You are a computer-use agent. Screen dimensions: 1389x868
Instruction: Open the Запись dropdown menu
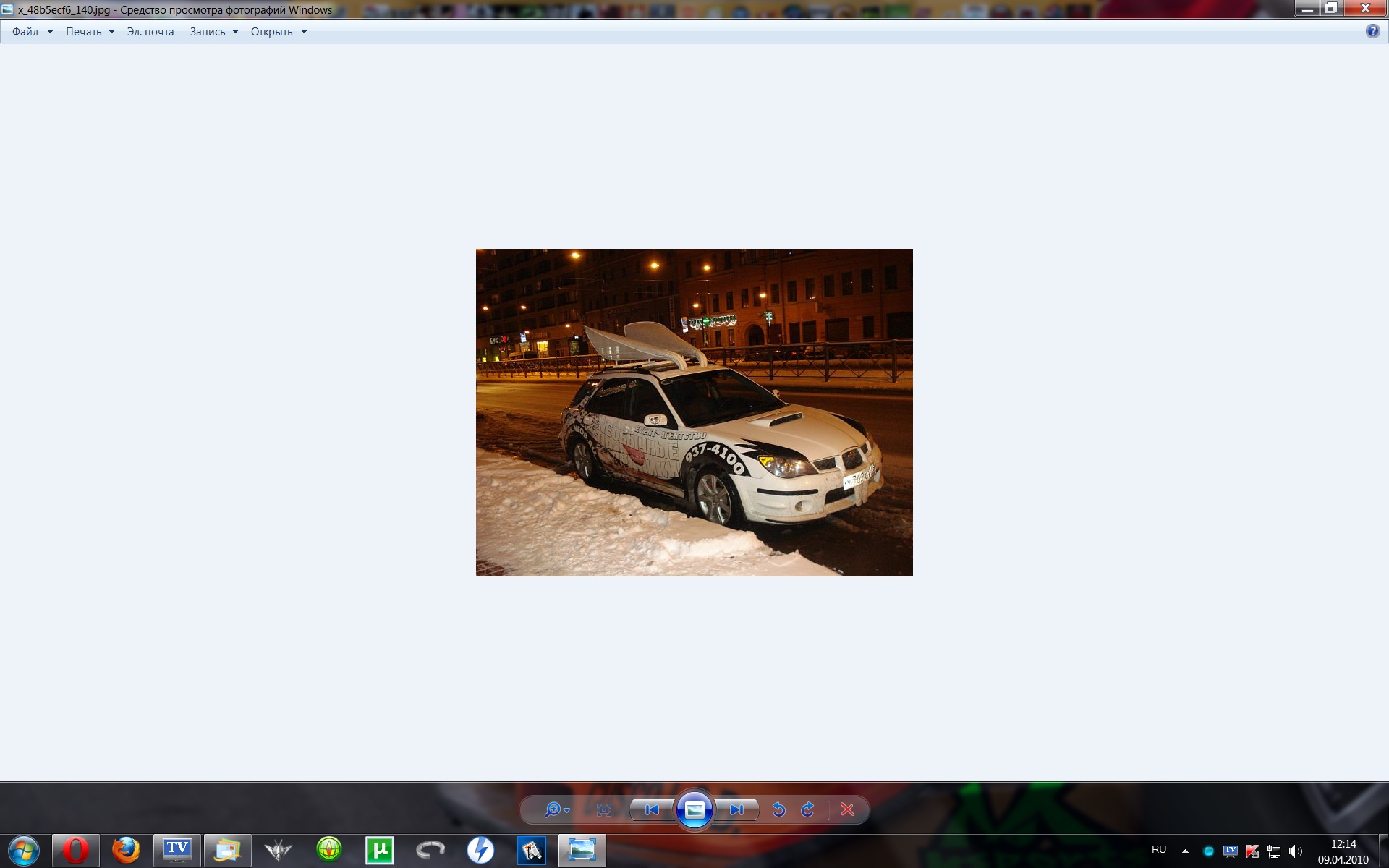[x=213, y=32]
